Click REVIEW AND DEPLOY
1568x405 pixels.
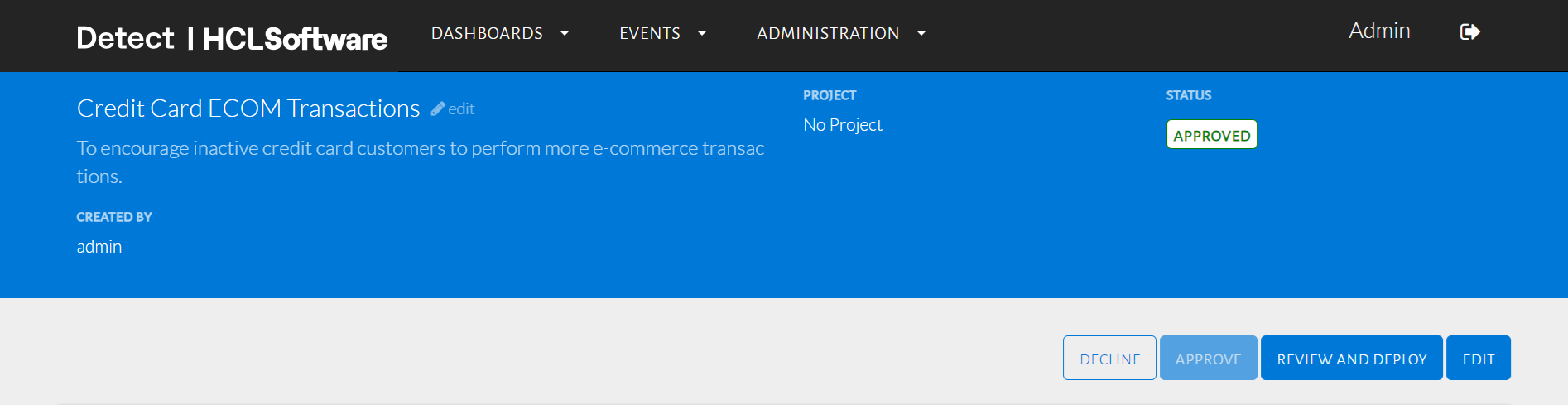click(1351, 359)
